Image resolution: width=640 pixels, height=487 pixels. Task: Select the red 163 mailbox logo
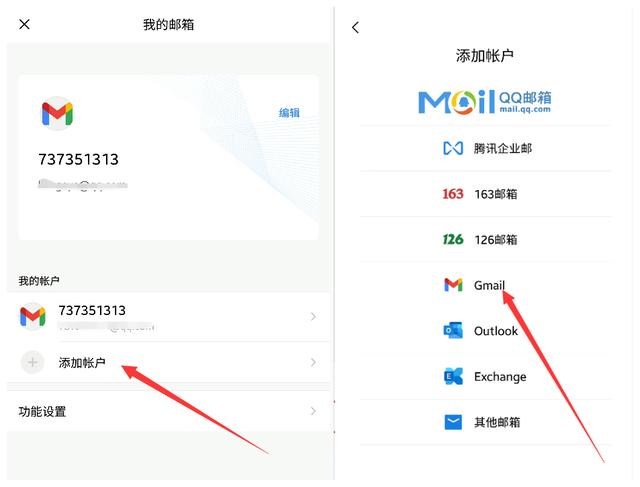coord(453,194)
